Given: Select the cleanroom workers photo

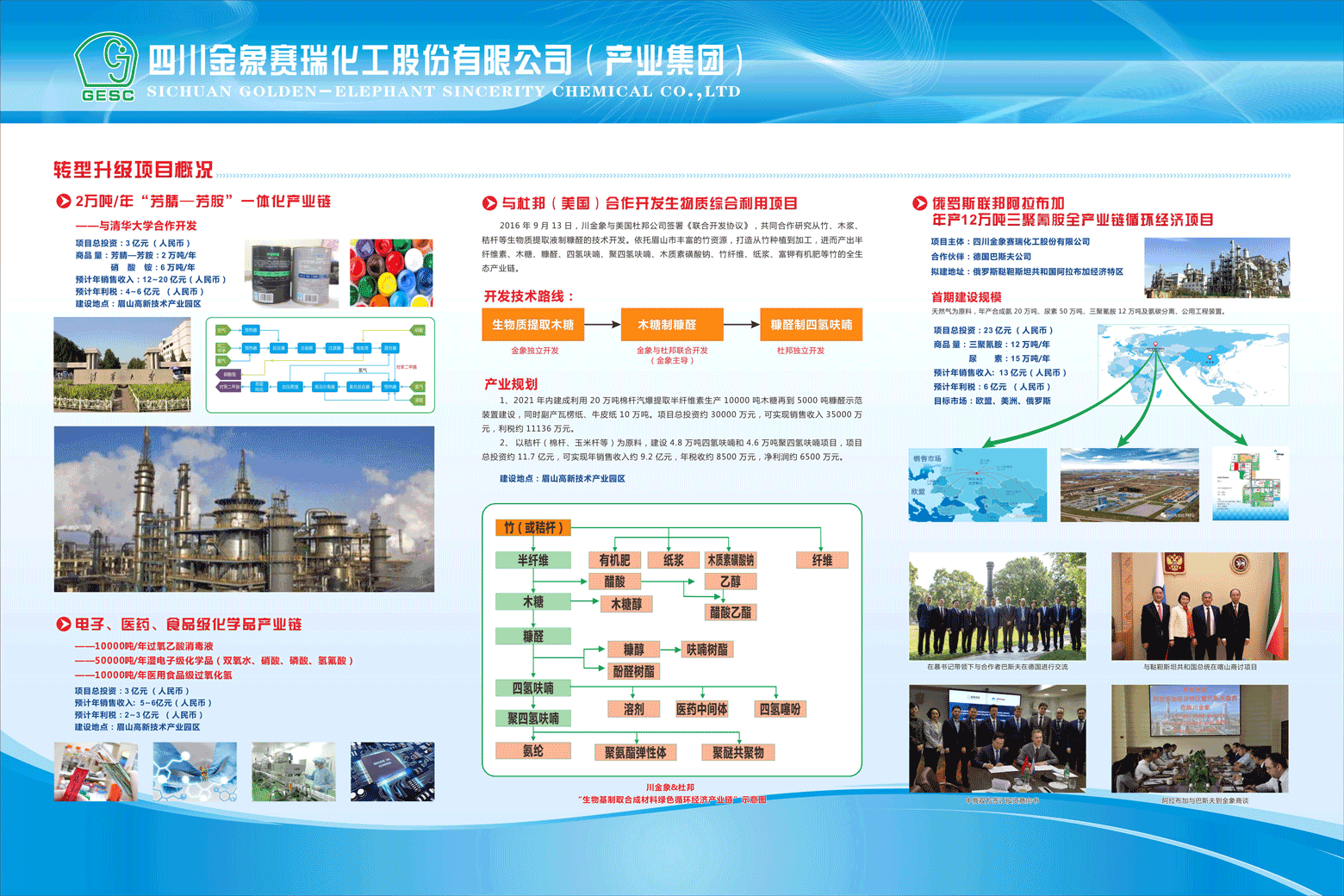Looking at the screenshot, I should point(294,772).
